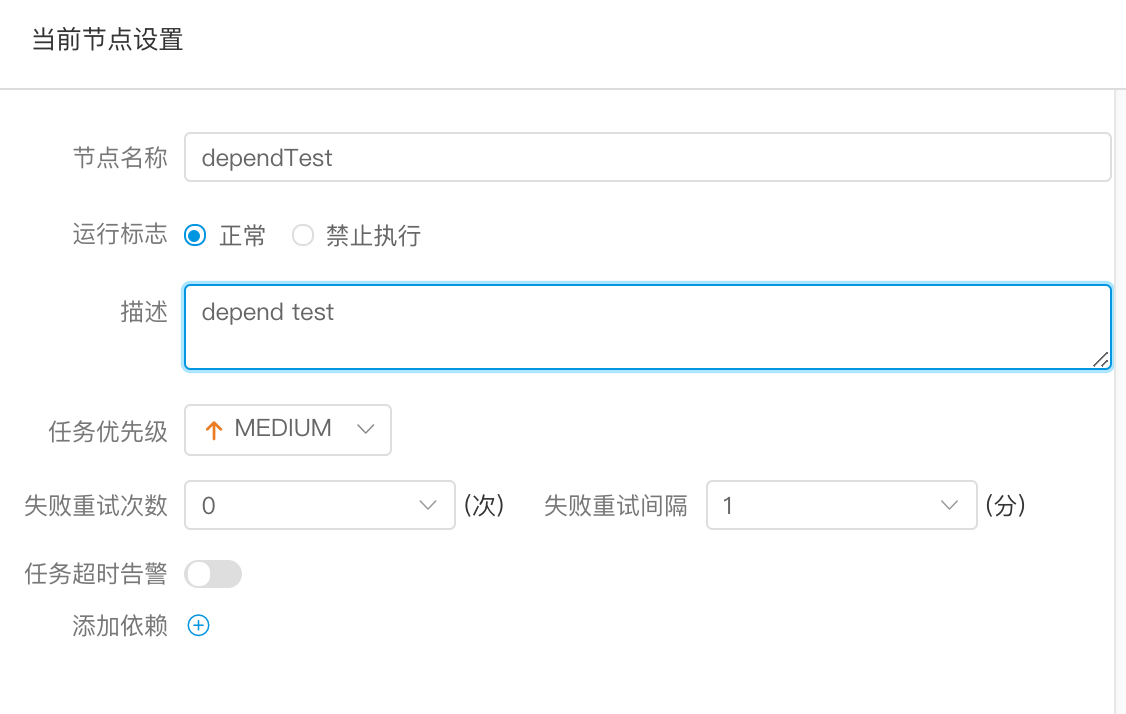The image size is (1126, 714).
Task: Expand the failed retry count dropdown showing 0
Action: [312, 506]
